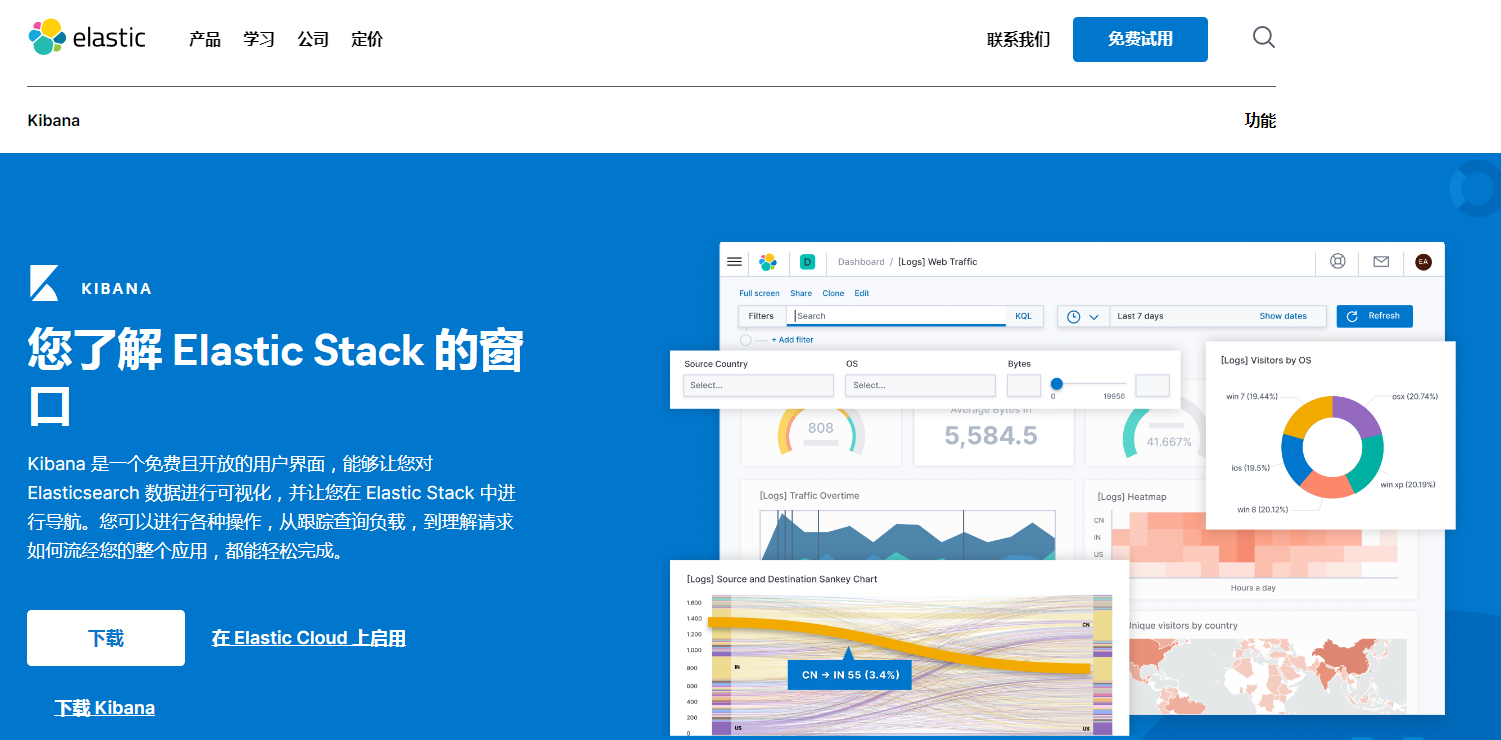Click the Bytes minimum value box
Screen dimensions: 1501x740
pos(1024,385)
